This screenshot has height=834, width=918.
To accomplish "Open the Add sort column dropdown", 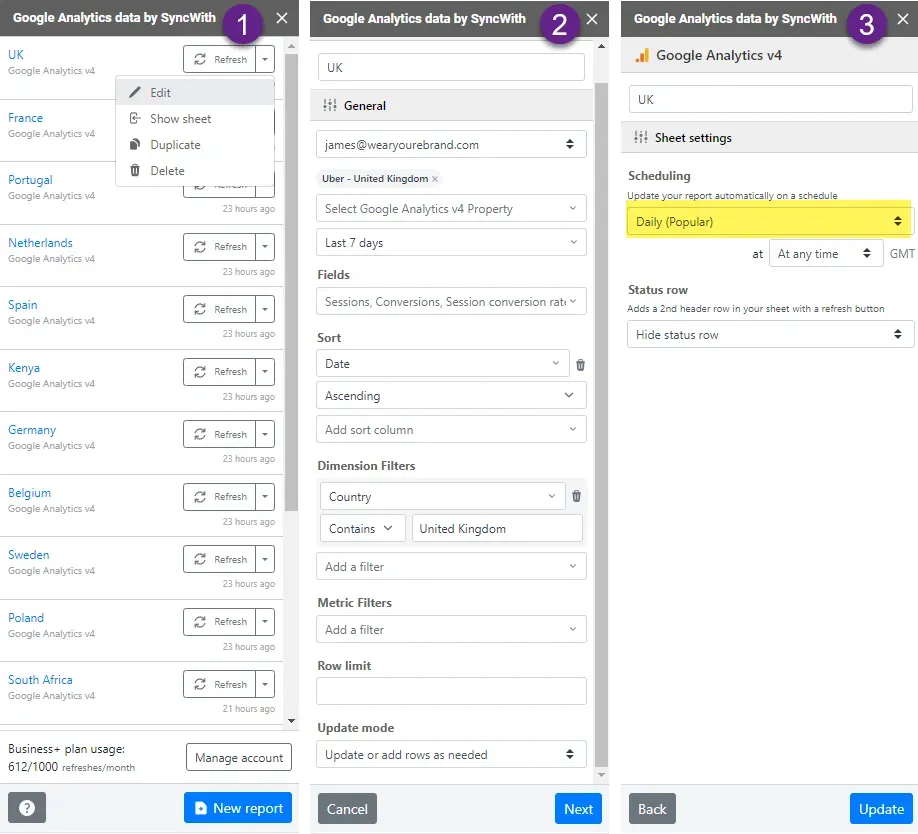I will point(451,430).
